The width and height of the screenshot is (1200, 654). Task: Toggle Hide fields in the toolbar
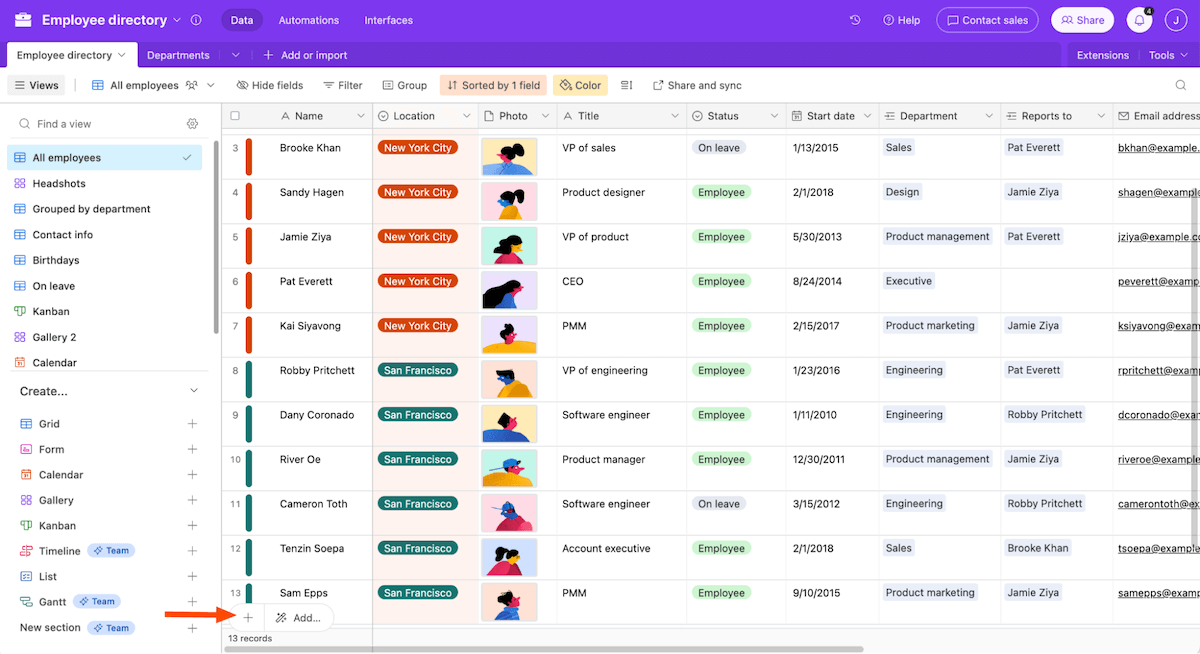tap(269, 85)
